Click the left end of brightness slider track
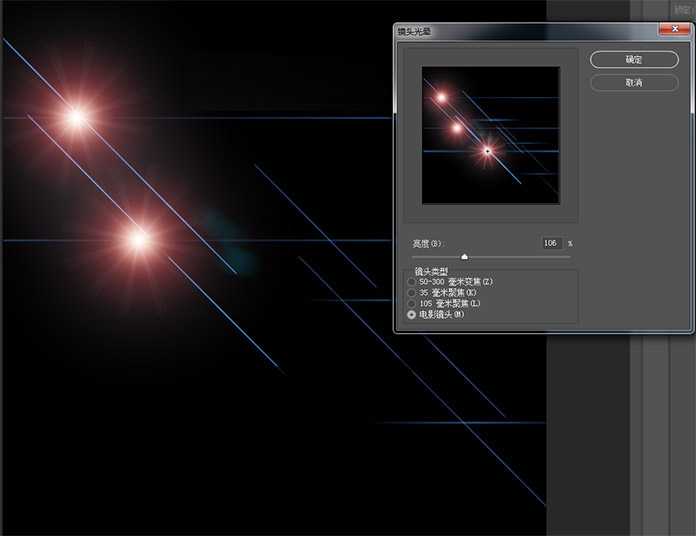 pos(412,257)
